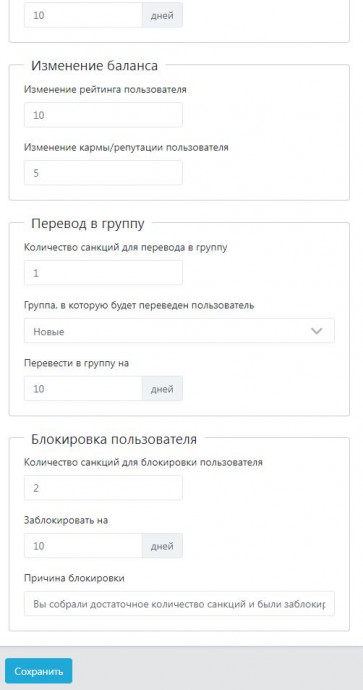This screenshot has width=363, height=690.
Task: Click the days field at the top of the page
Action: pyautogui.click(x=83, y=15)
